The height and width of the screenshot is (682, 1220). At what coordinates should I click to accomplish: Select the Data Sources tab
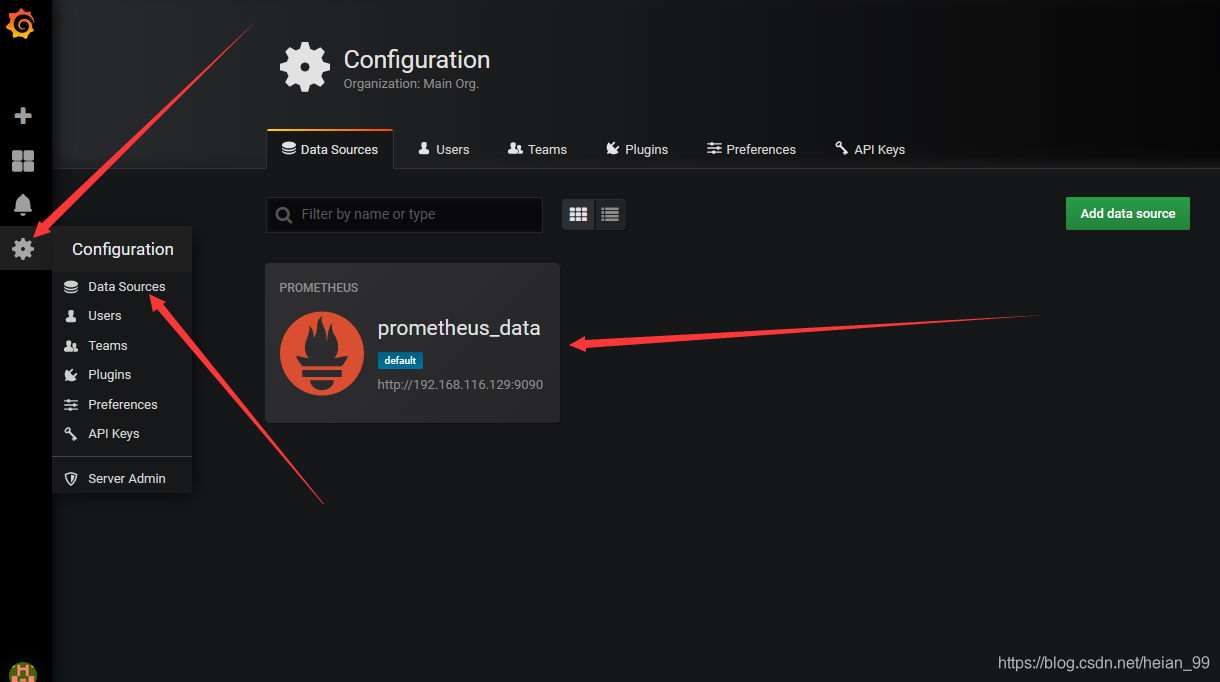coord(330,149)
